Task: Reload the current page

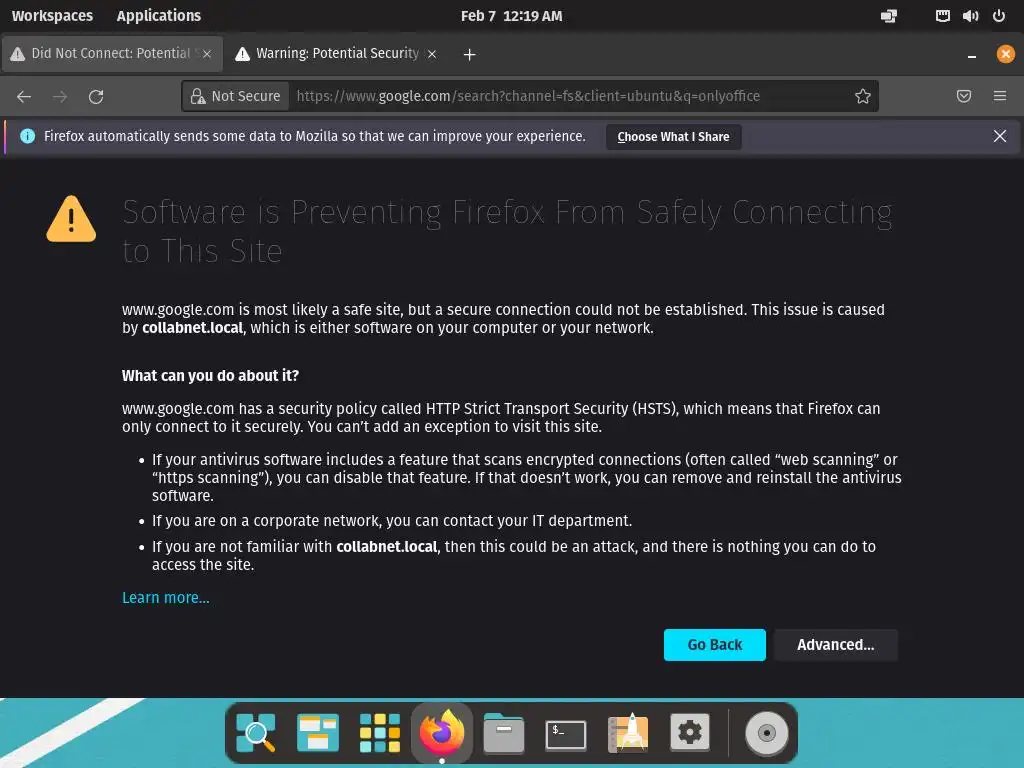Action: click(x=96, y=97)
